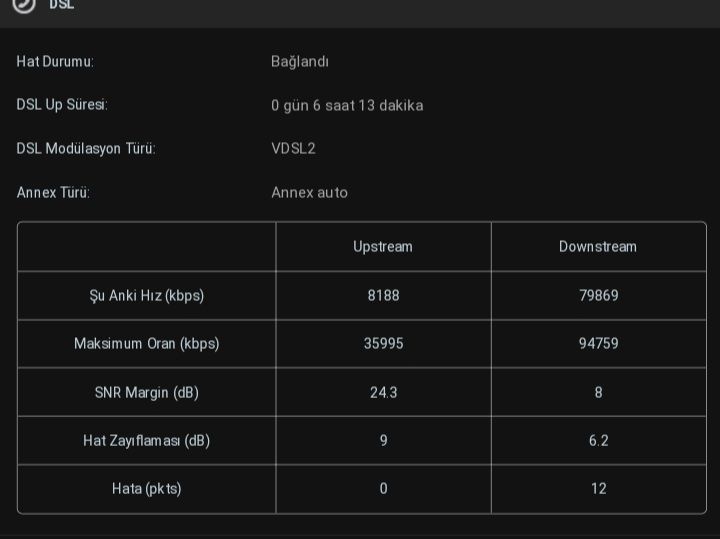Click the Upstream column header
The height and width of the screenshot is (539, 720).
tap(383, 247)
